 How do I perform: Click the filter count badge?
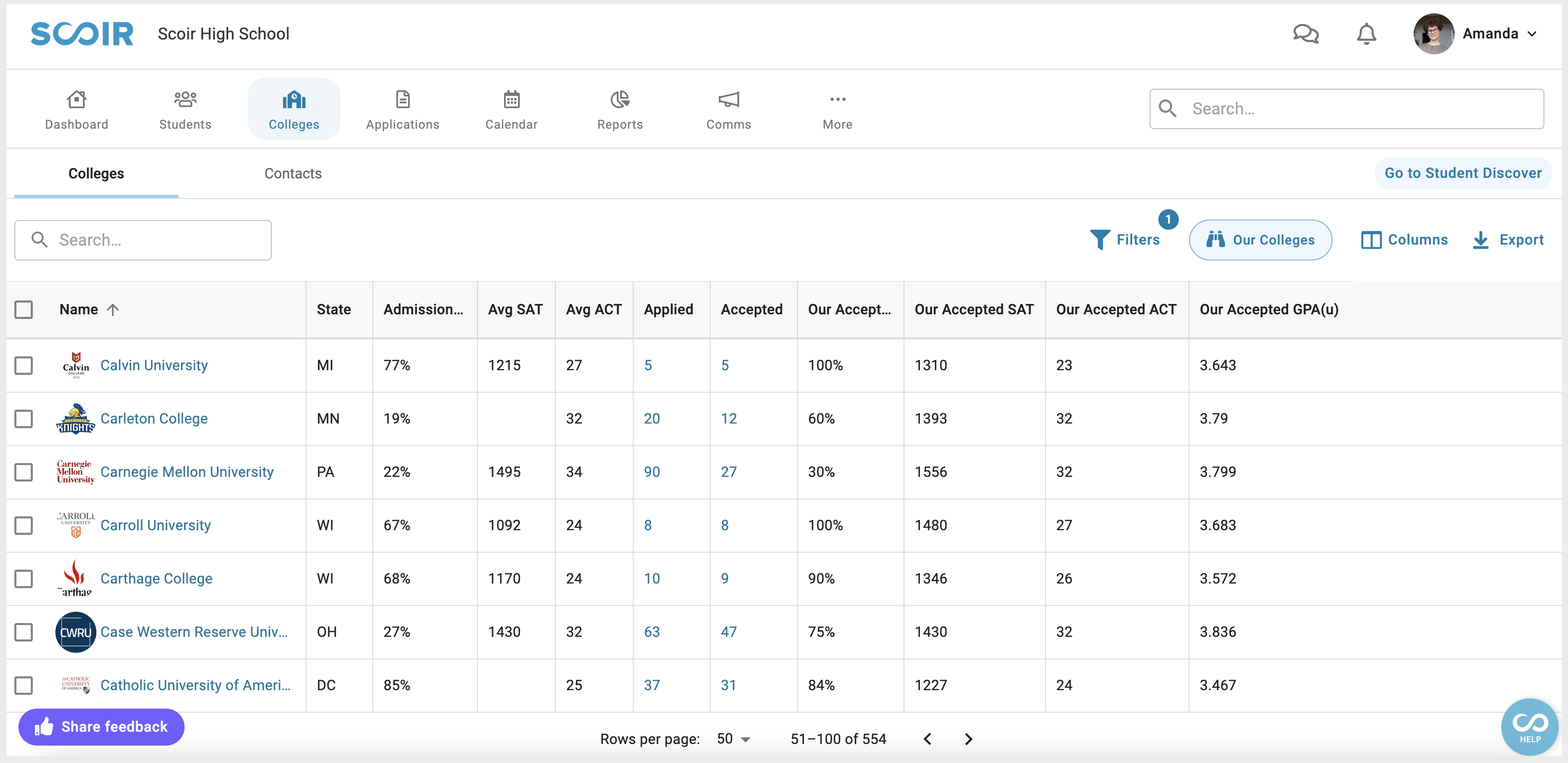click(x=1168, y=219)
